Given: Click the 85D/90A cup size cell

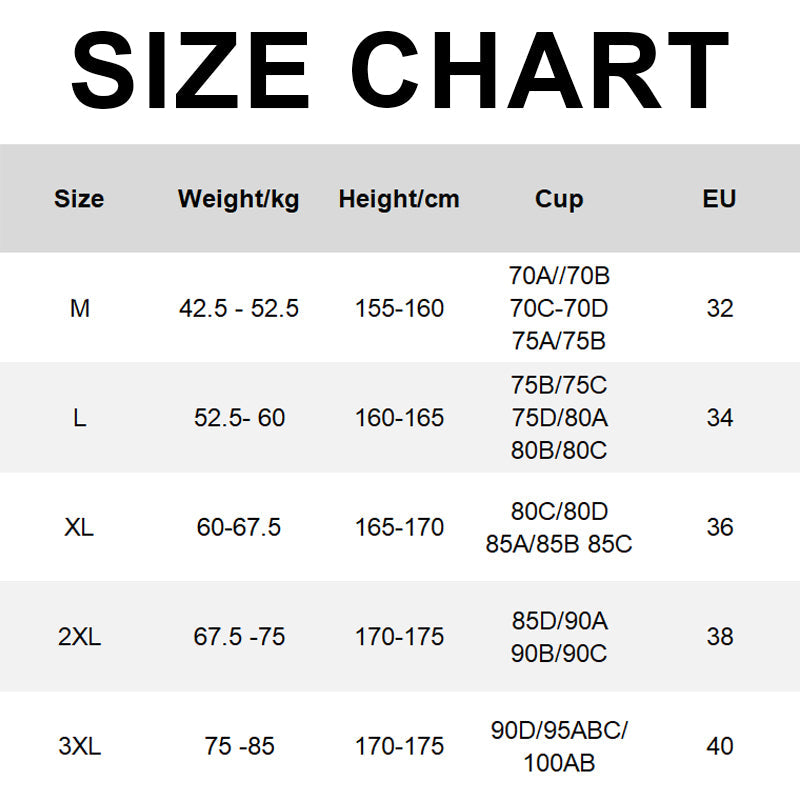Looking at the screenshot, I should (x=559, y=621).
